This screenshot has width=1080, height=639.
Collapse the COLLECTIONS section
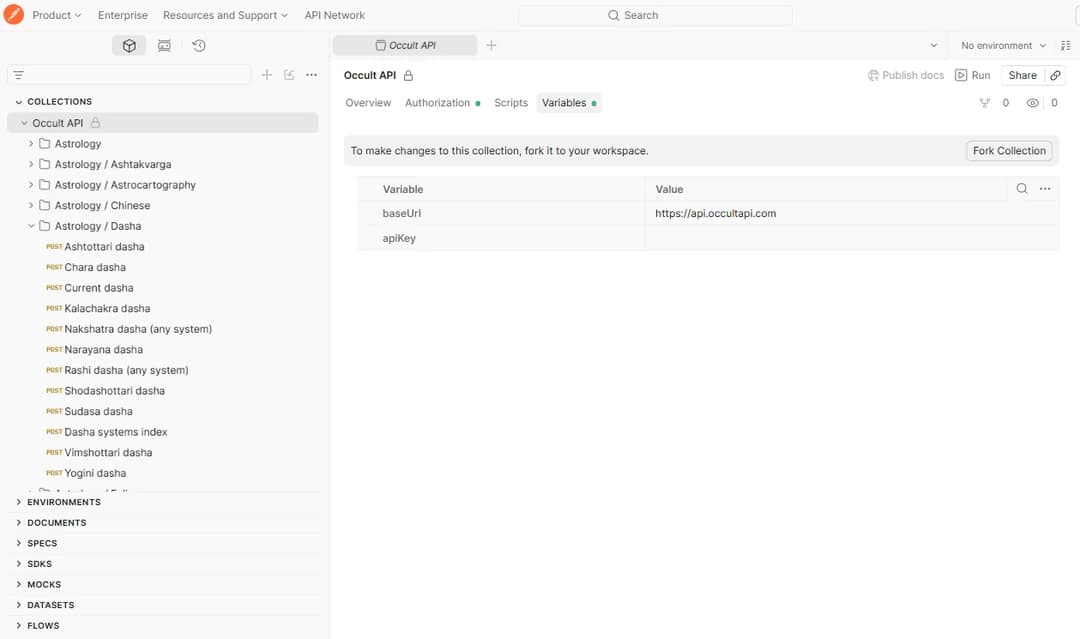(x=19, y=102)
